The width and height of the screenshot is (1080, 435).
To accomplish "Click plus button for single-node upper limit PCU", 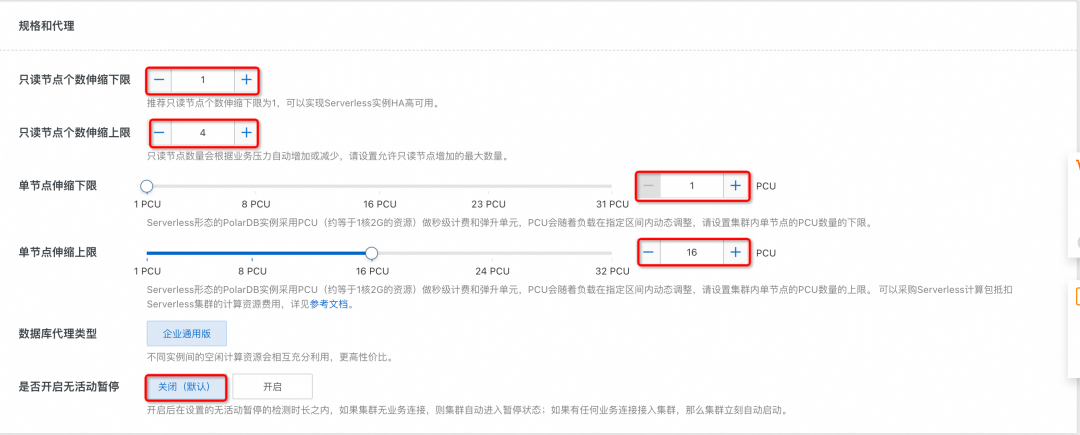I will click(x=736, y=253).
